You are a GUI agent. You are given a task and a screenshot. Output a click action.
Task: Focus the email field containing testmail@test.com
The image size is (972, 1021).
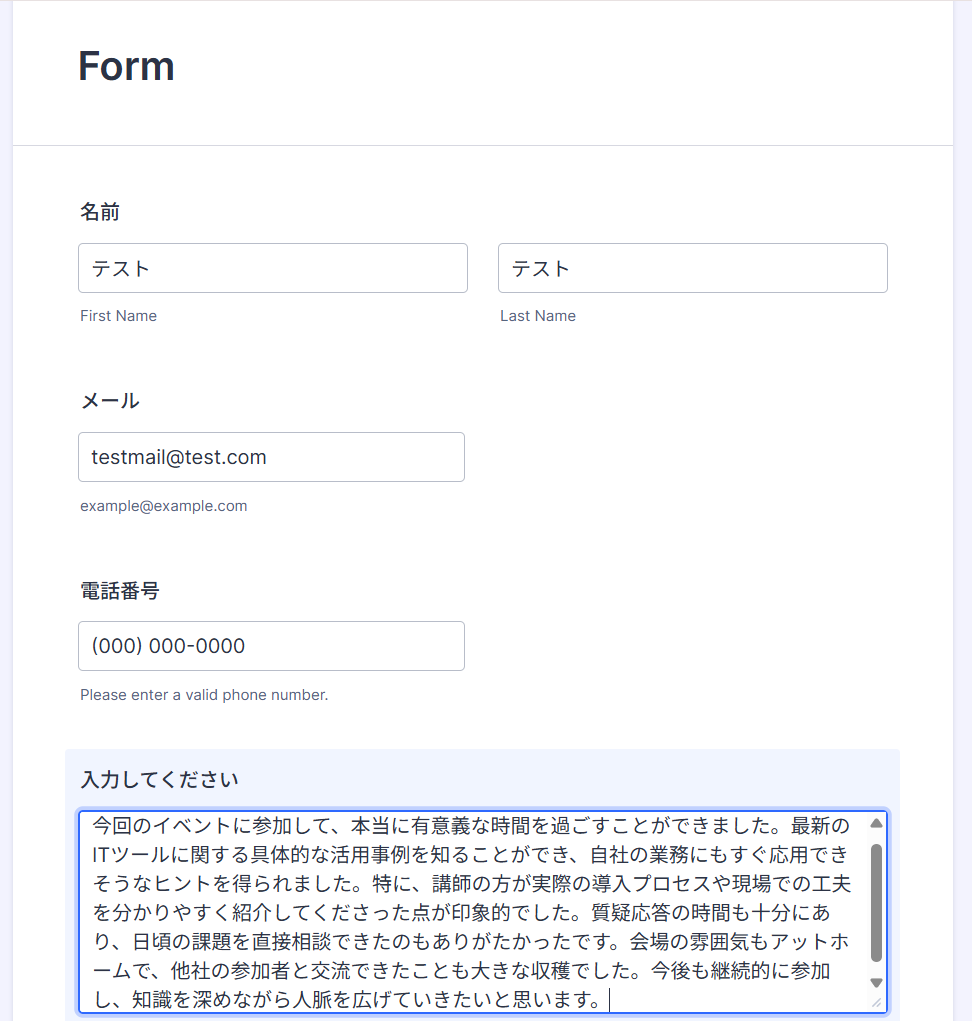[x=271, y=457]
